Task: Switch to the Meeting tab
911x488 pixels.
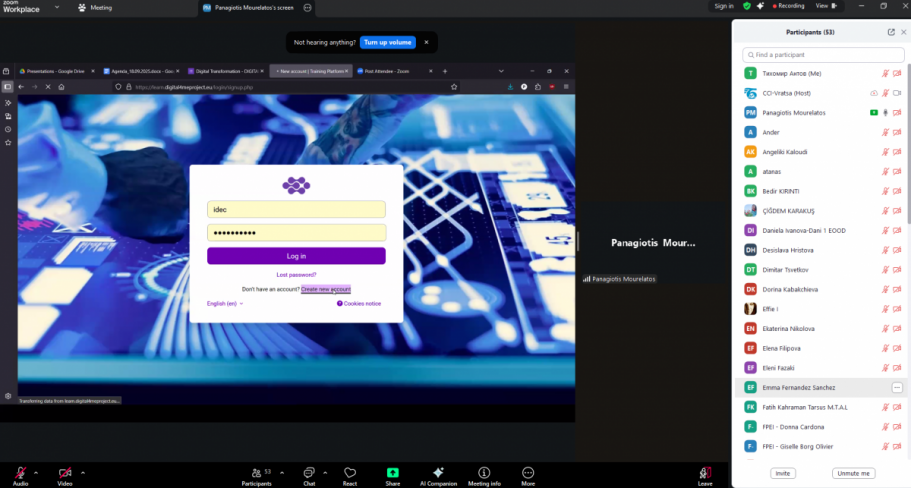Action: (x=95, y=7)
